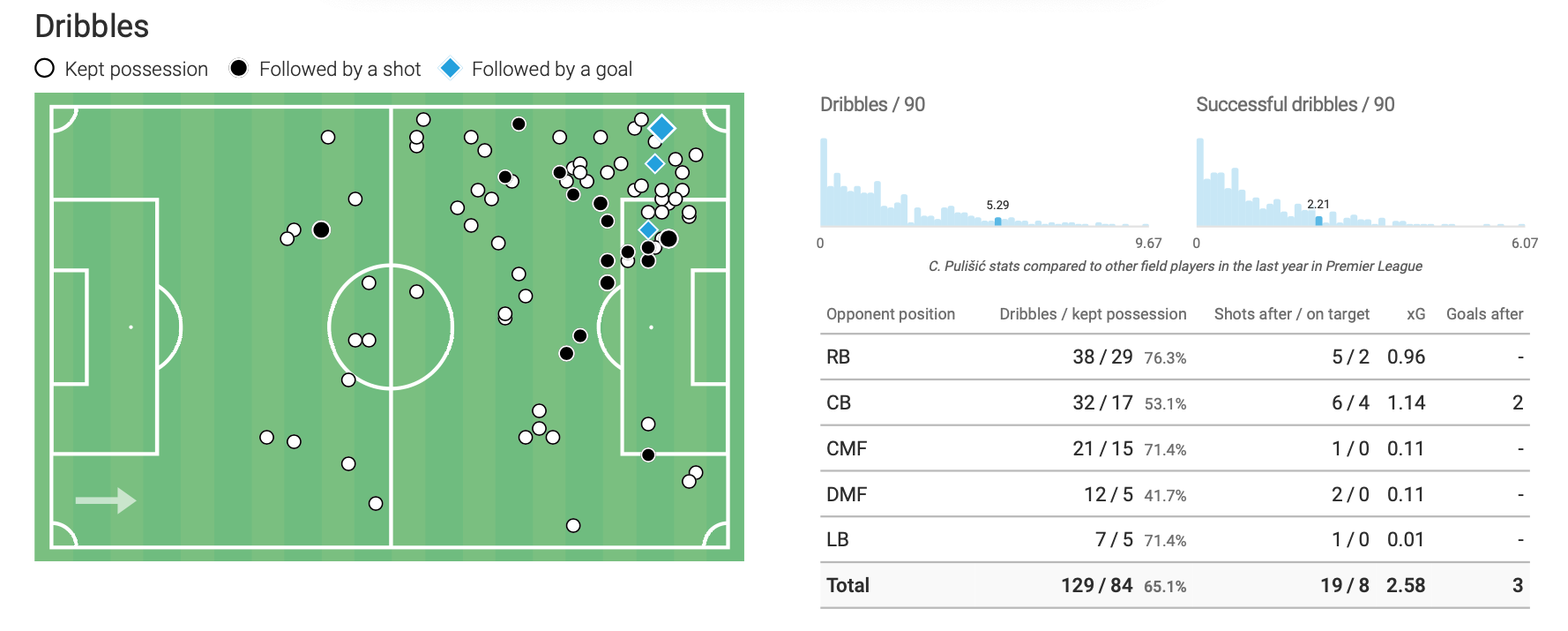Toggle the Followed by a shot legend label
Image resolution: width=1568 pixels, height=631 pixels.
(340, 69)
